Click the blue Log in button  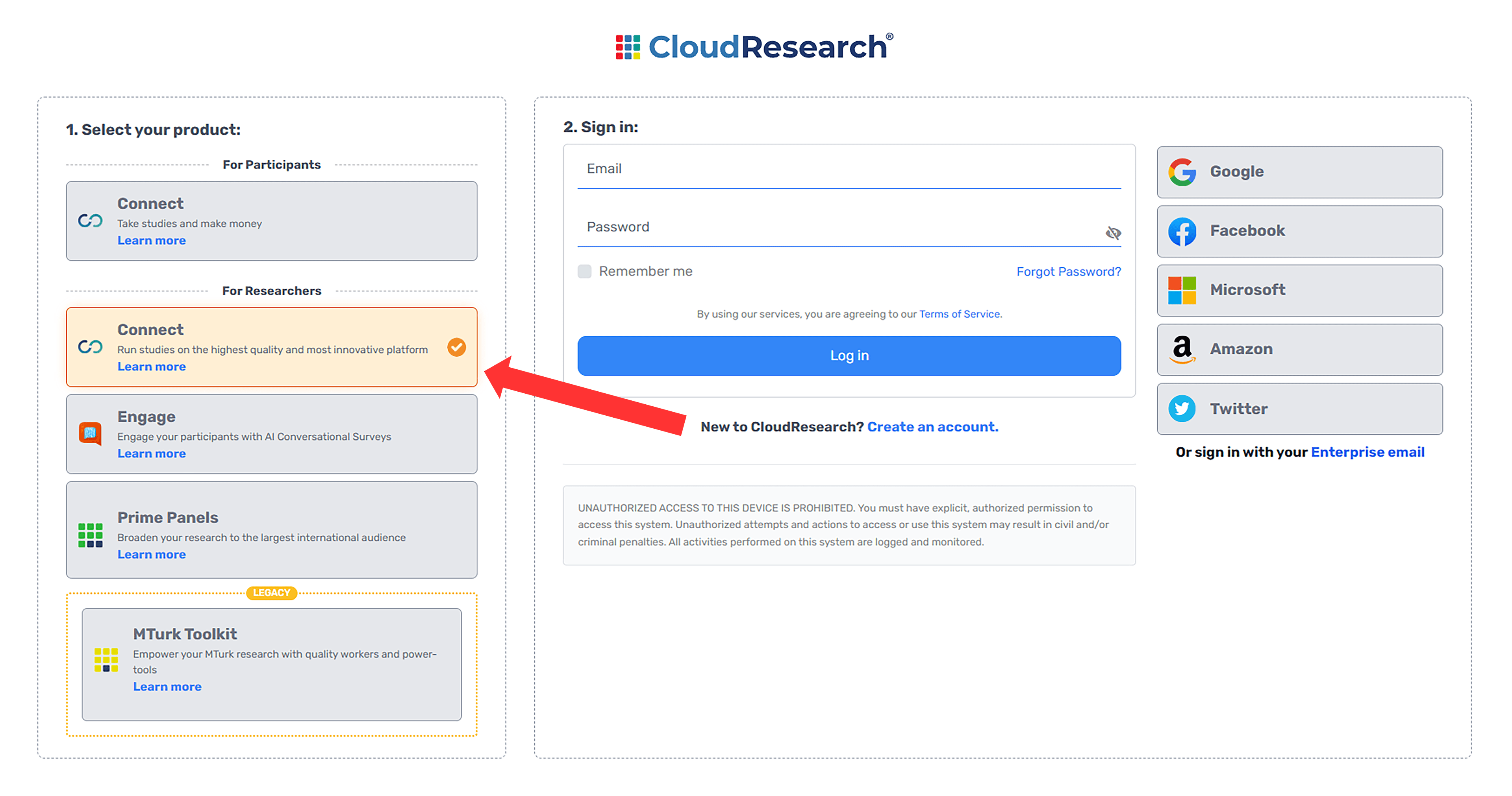point(849,356)
